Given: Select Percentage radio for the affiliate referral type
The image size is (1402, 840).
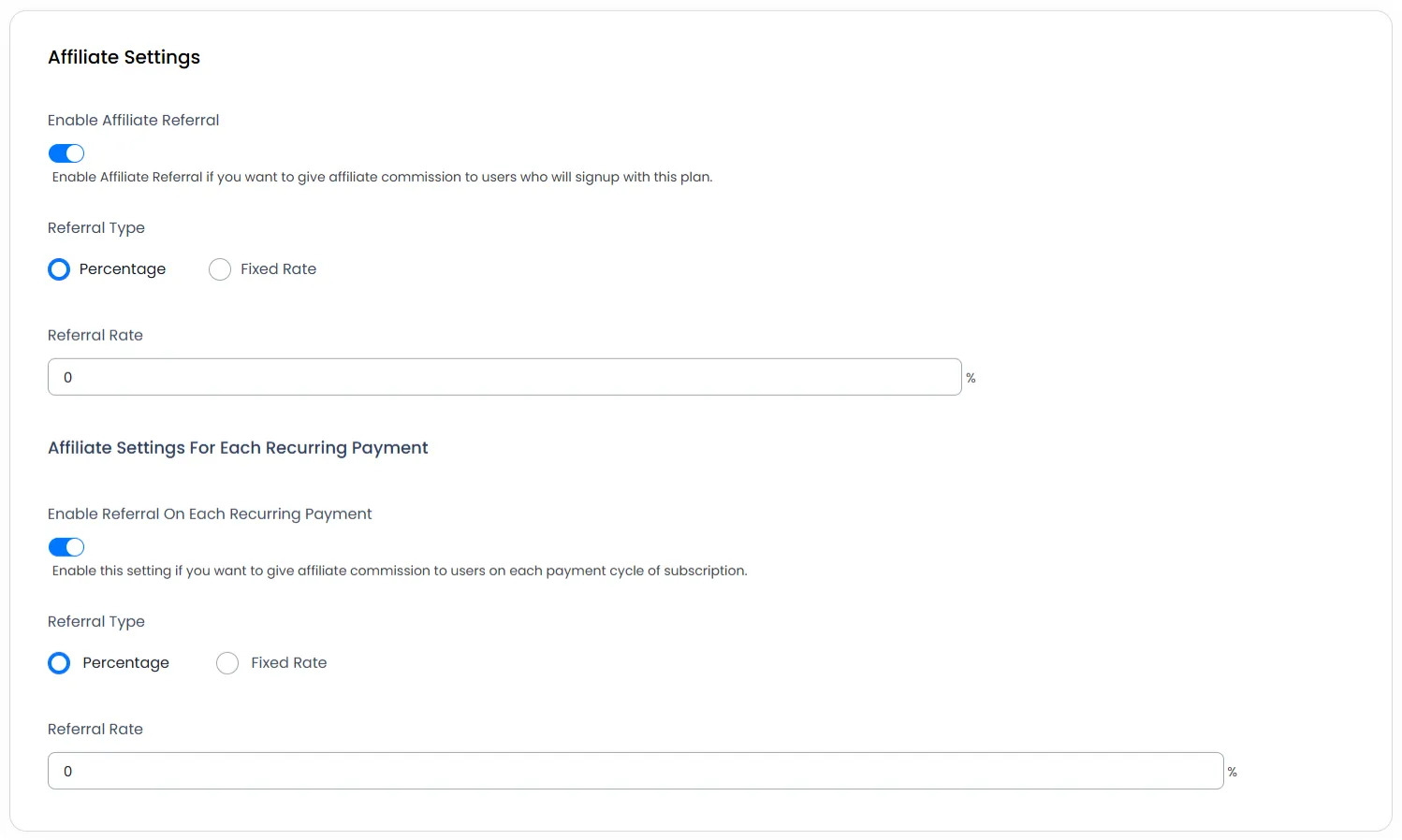Looking at the screenshot, I should coord(59,269).
